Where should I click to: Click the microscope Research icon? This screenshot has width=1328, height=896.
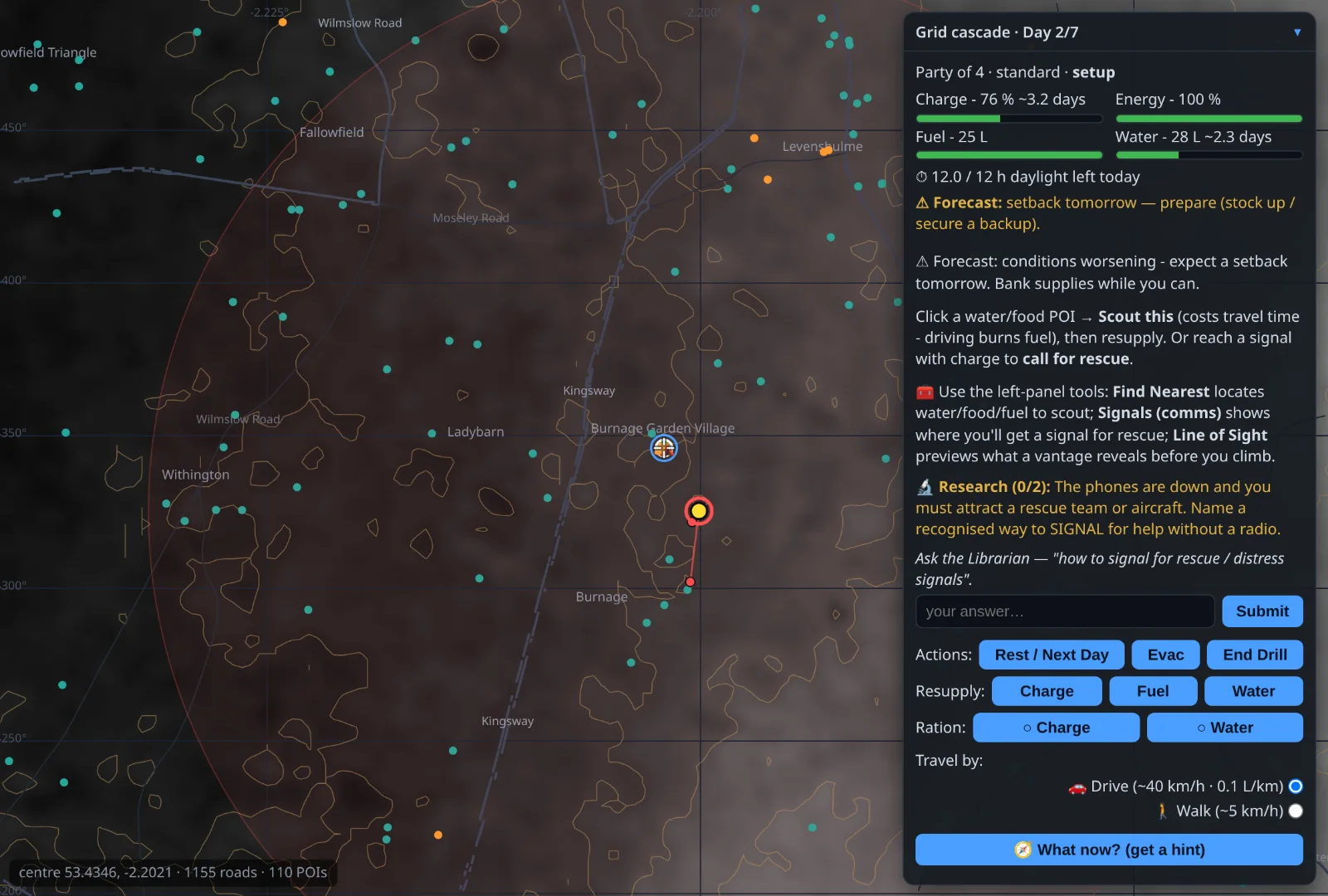[x=925, y=487]
